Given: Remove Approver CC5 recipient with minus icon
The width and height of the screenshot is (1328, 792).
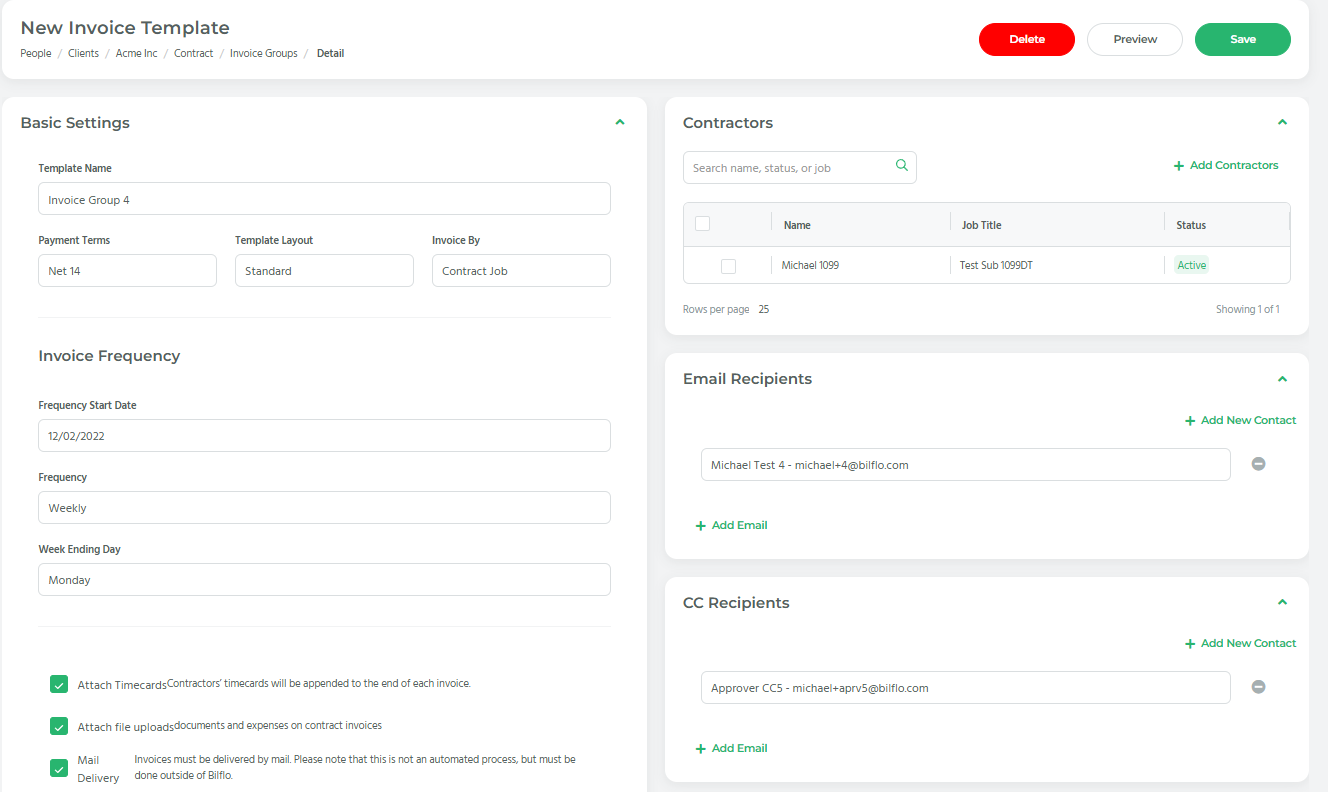Looking at the screenshot, I should tap(1259, 687).
